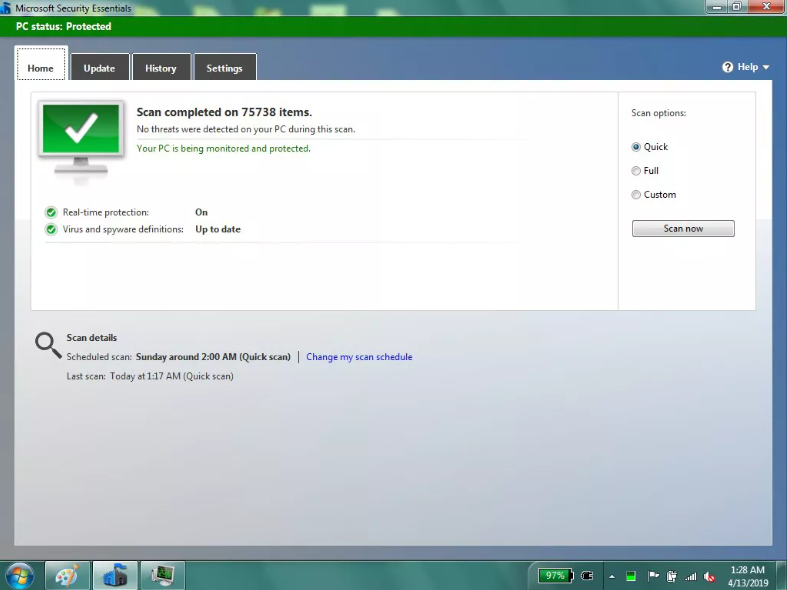Click the Microsoft Security Essentials title icon
This screenshot has height=590, width=787.
click(x=6, y=8)
